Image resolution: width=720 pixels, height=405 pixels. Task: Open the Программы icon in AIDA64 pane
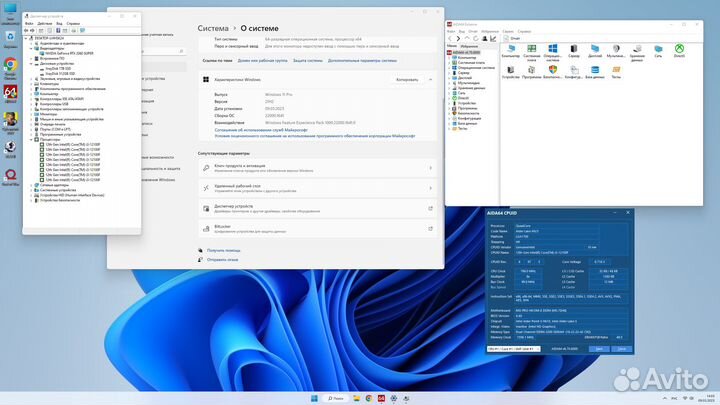click(532, 70)
